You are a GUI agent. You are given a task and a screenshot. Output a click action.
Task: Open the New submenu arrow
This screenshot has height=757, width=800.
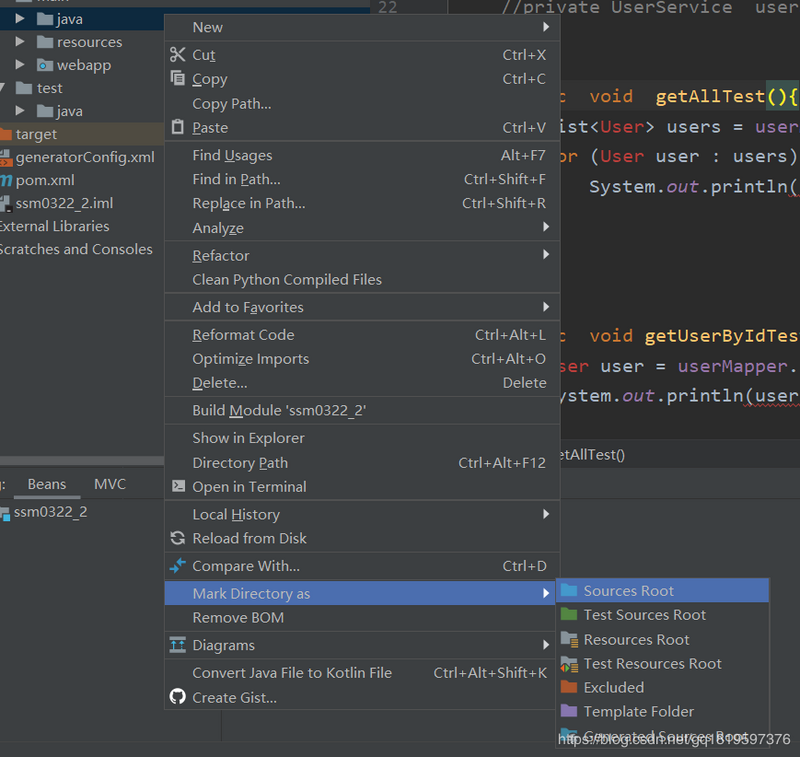click(546, 27)
